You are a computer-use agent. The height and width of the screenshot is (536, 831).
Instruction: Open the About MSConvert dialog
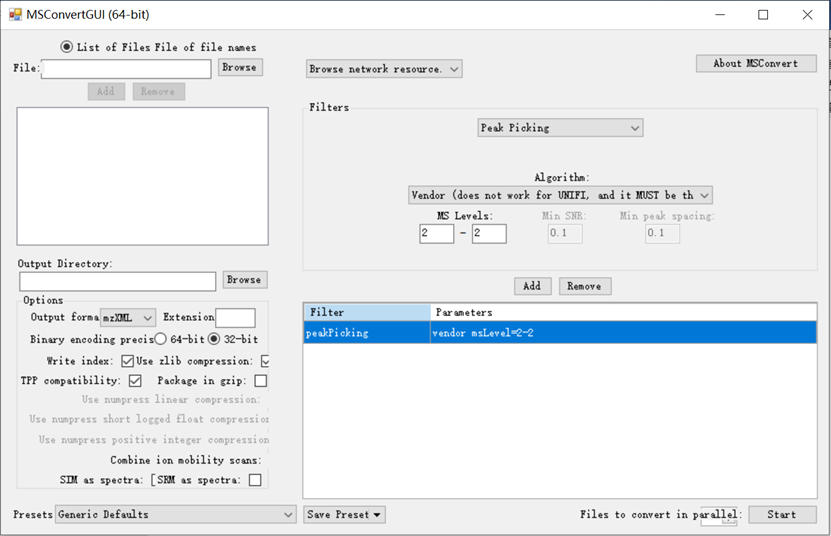pyautogui.click(x=756, y=63)
